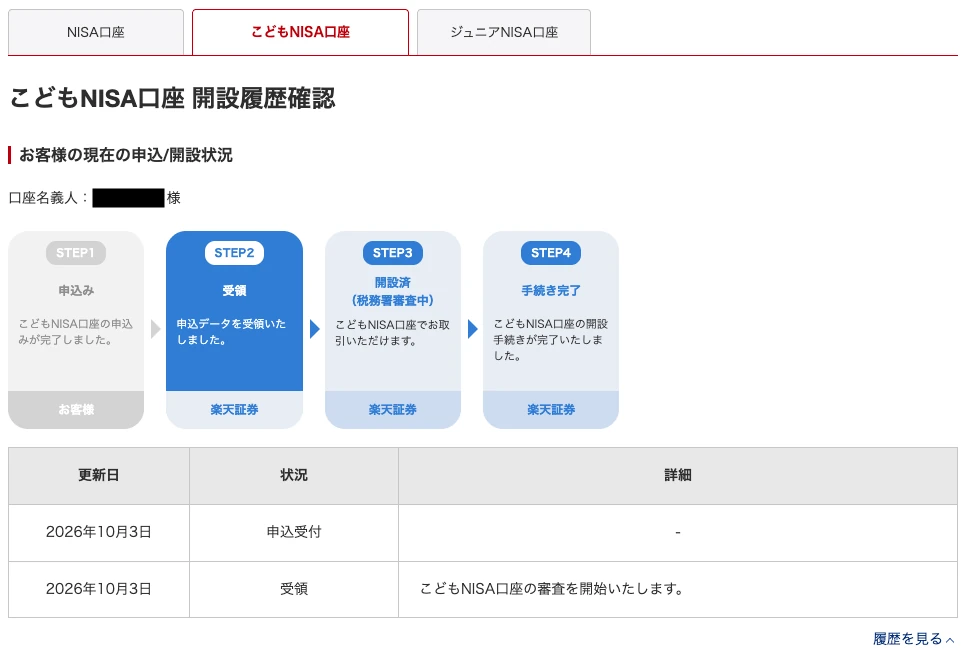Click the 手続き完了 step title
966x650 pixels.
551,290
